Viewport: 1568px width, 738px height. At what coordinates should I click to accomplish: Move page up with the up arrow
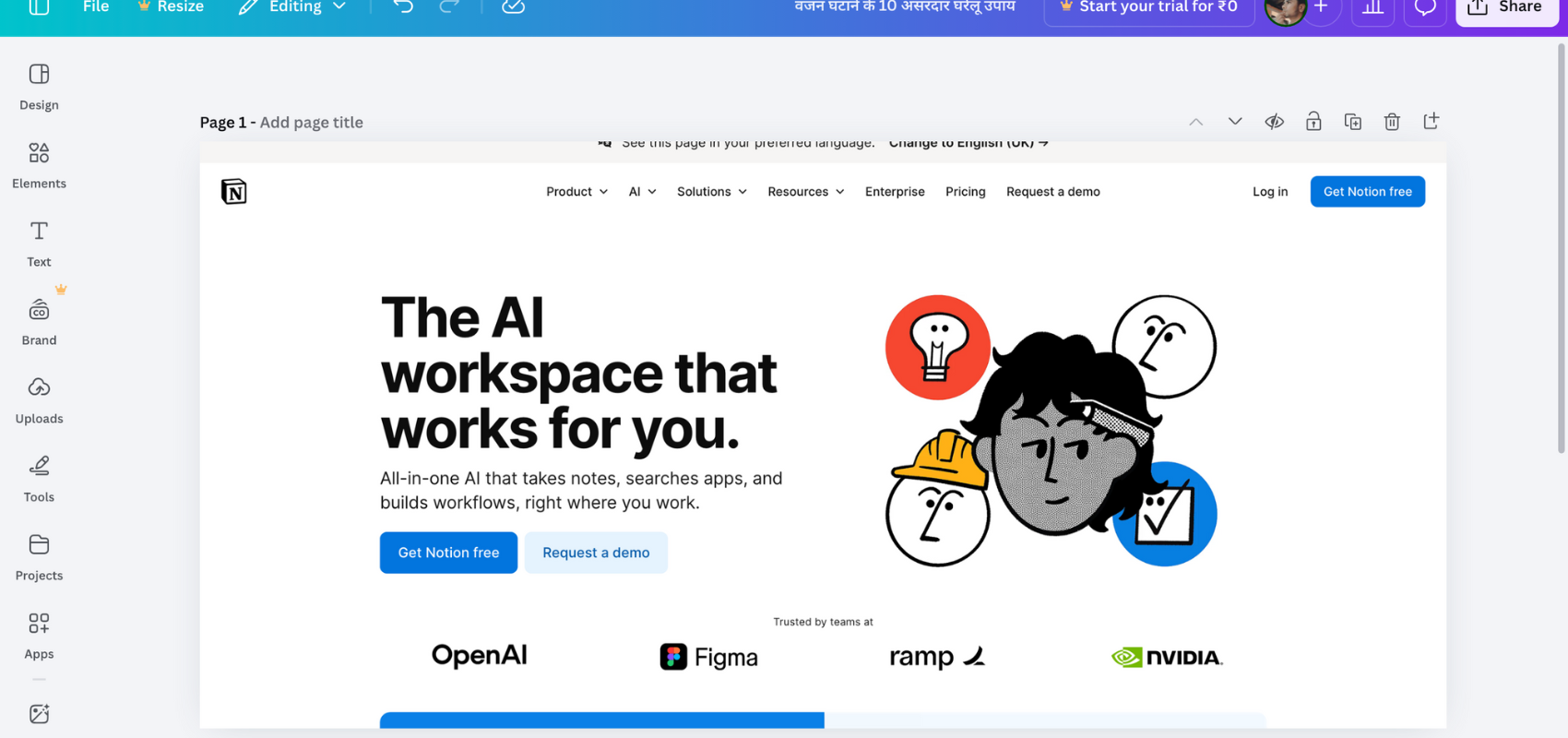click(1195, 122)
